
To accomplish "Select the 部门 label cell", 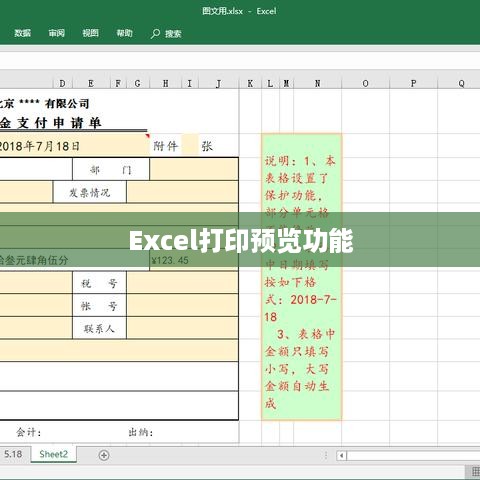I will coord(111,170).
